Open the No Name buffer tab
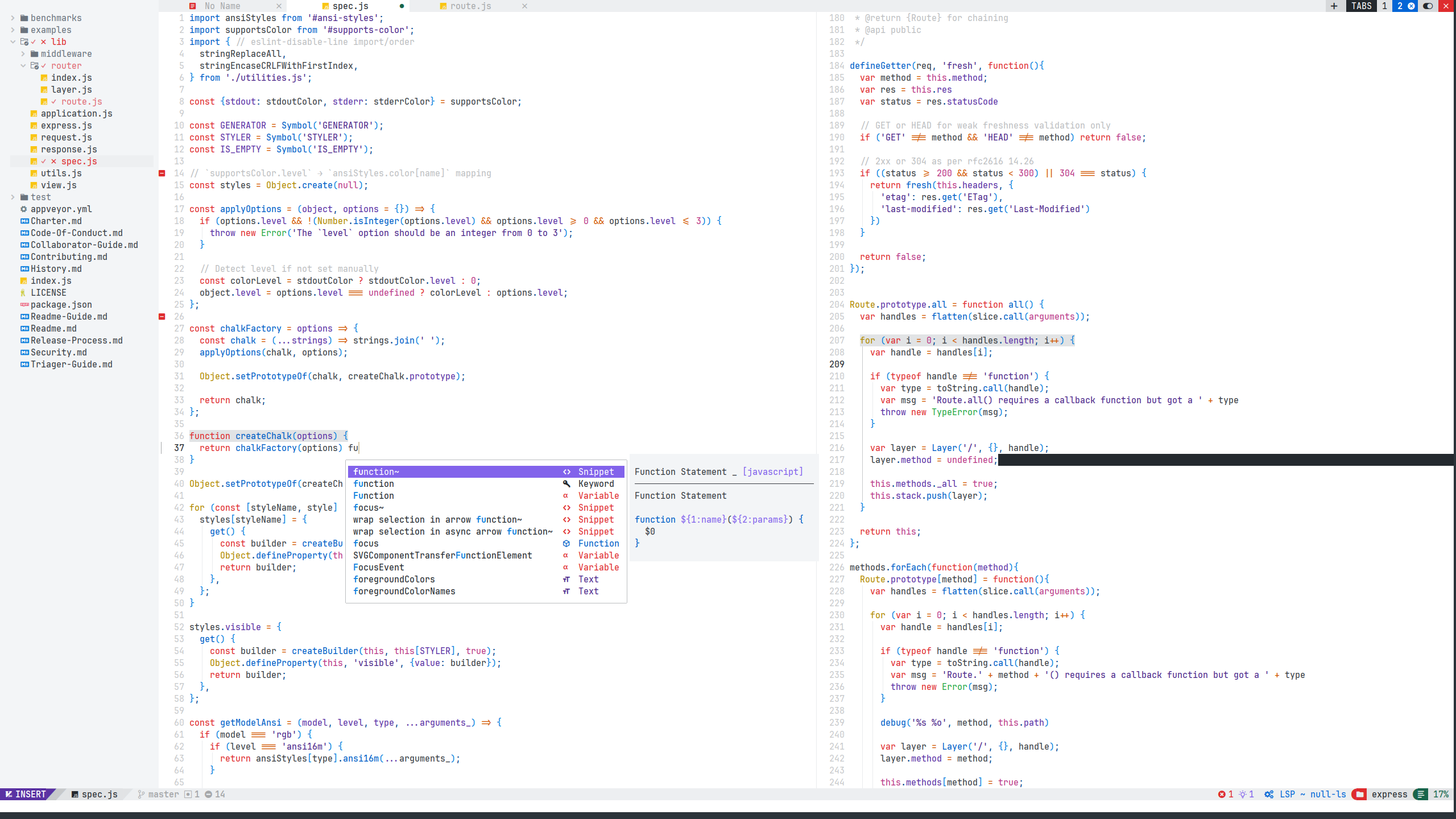This screenshot has width=1456, height=819. 222,6
